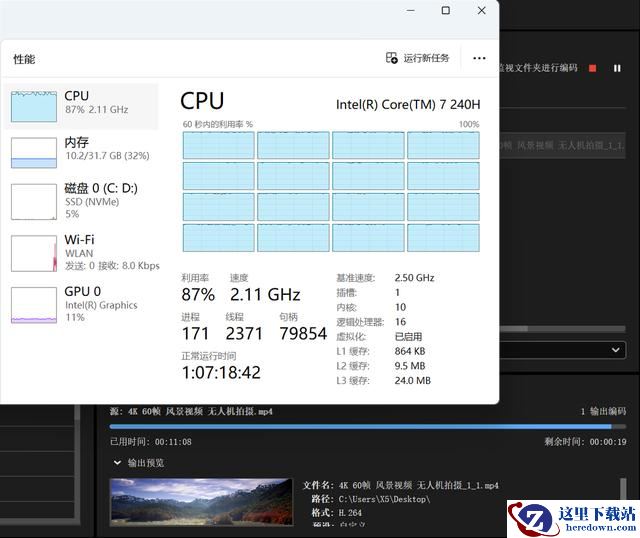Collapse the 输出预览 output preview section
This screenshot has width=640, height=538.
coord(117,463)
